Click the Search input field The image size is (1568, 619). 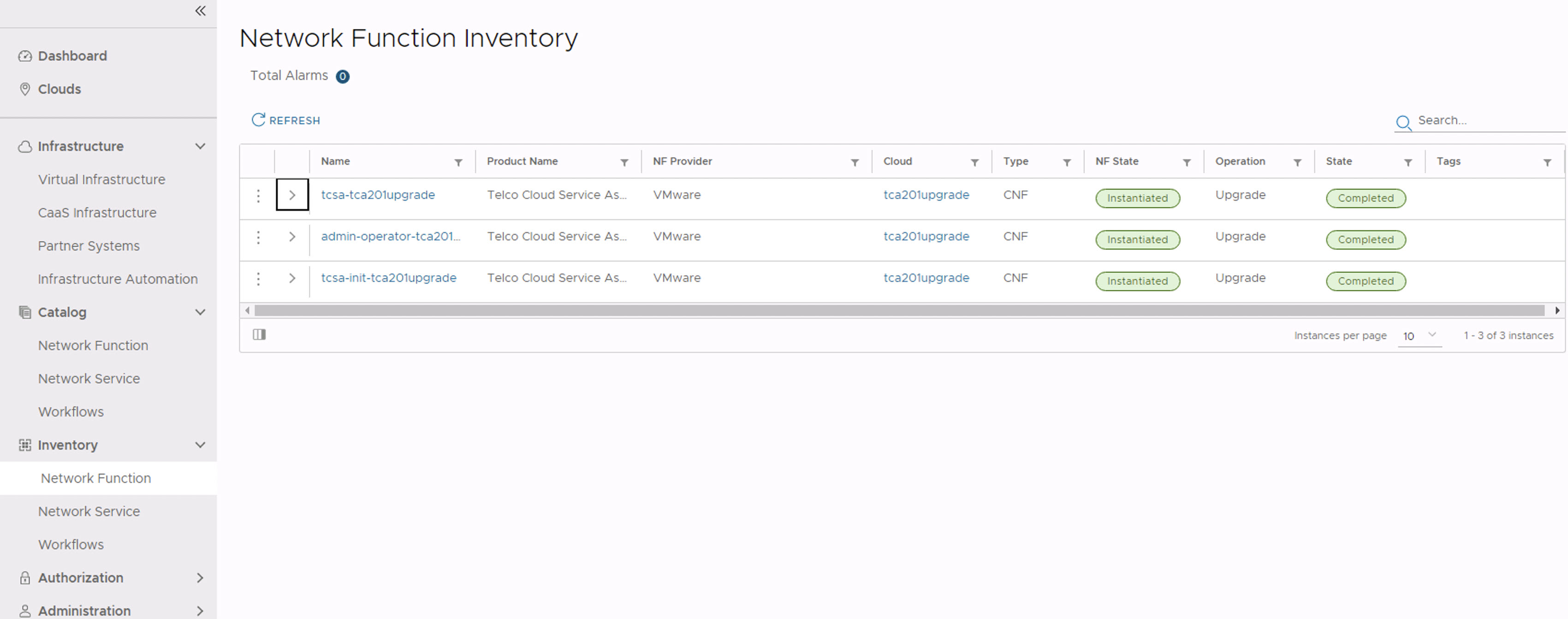[1480, 120]
